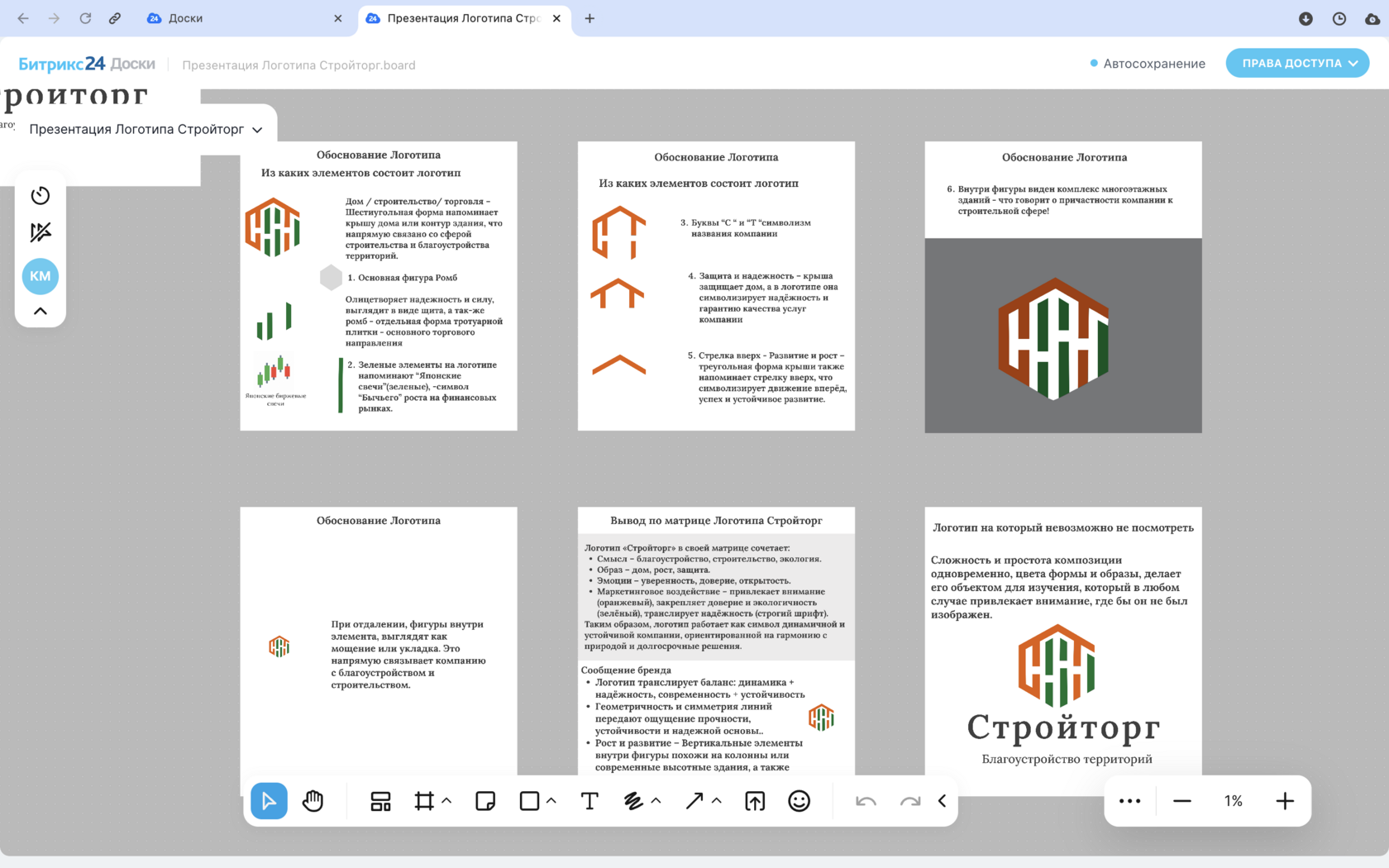Open the card layout templates tool
Image resolution: width=1389 pixels, height=868 pixels.
(380, 801)
